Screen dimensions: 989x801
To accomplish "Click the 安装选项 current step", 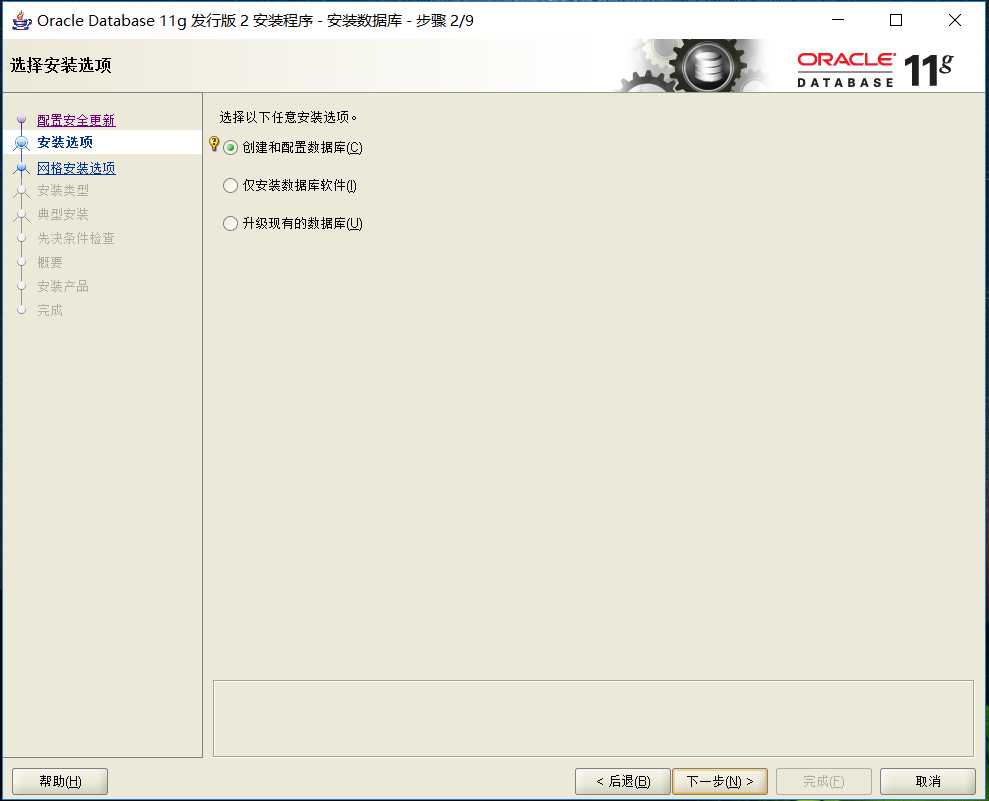I will (x=65, y=143).
